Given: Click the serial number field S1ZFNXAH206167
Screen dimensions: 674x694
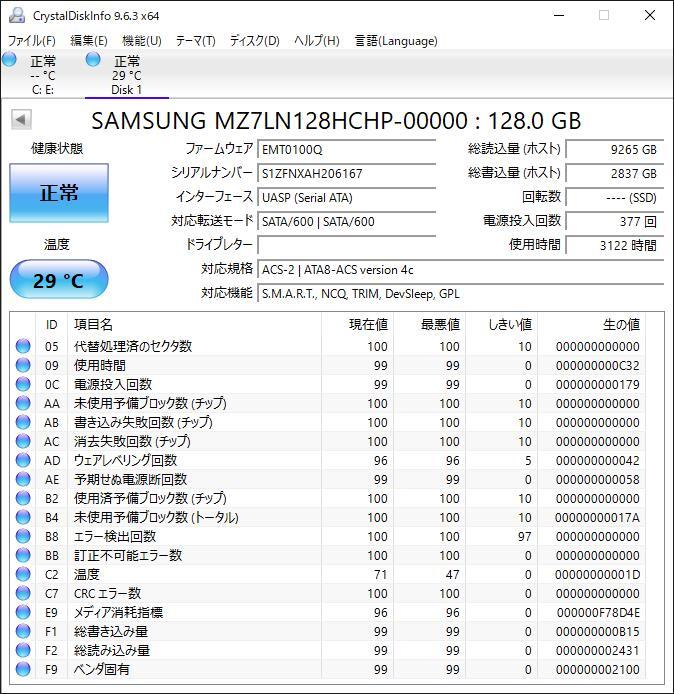Looking at the screenshot, I should click(347, 173).
